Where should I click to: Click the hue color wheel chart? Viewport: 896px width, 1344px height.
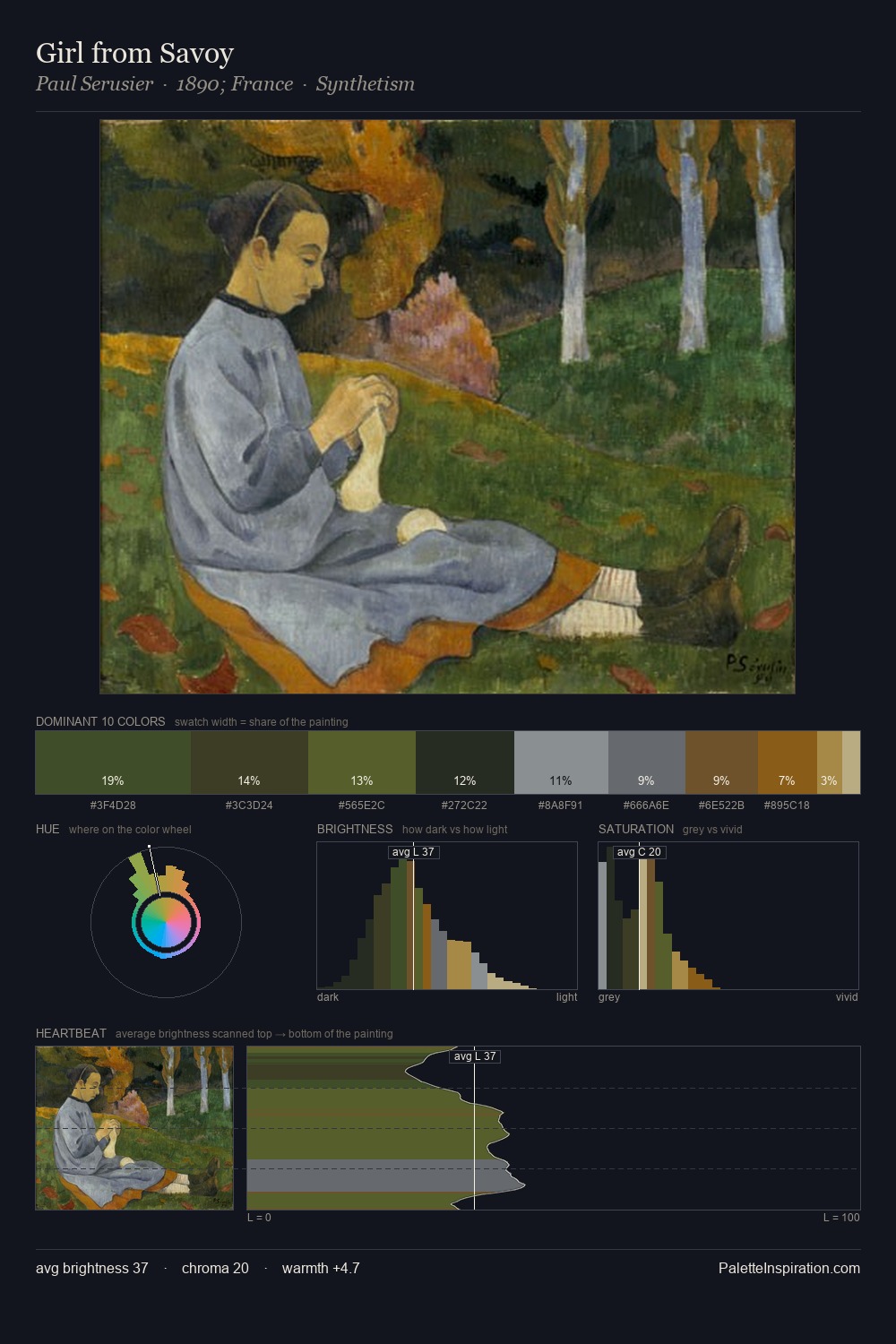pos(166,922)
